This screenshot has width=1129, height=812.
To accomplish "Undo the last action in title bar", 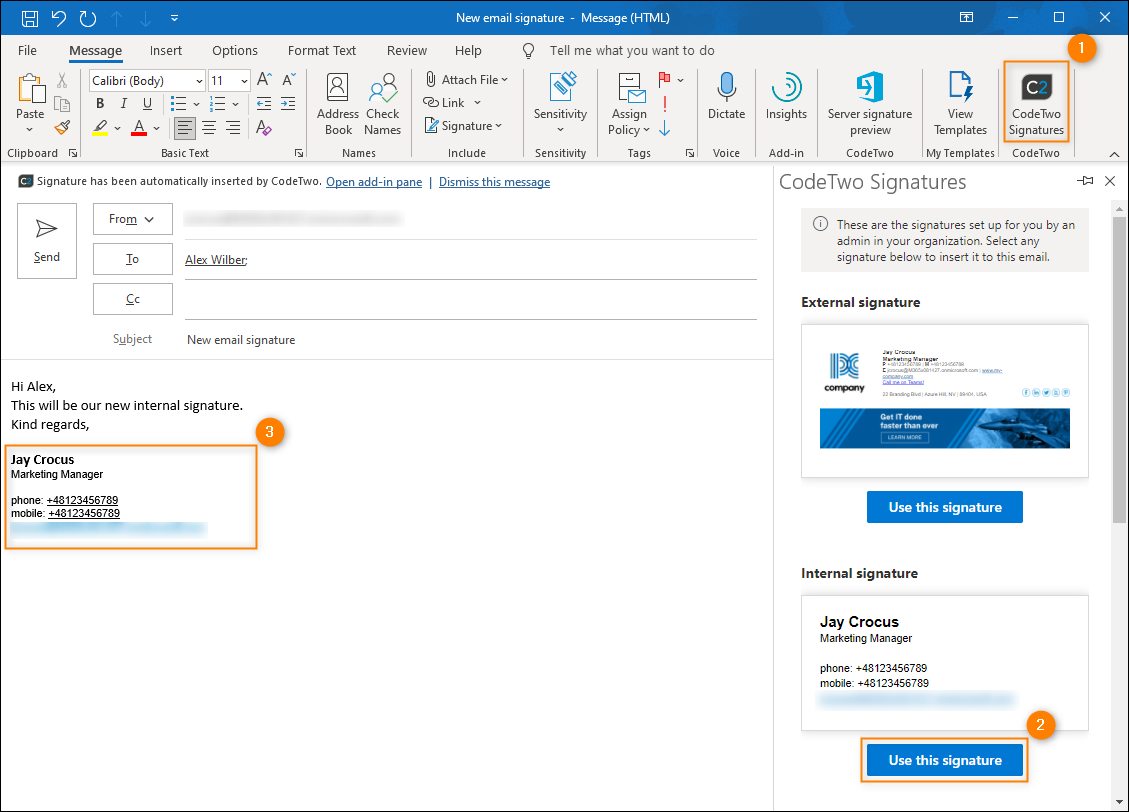I will tap(59, 18).
